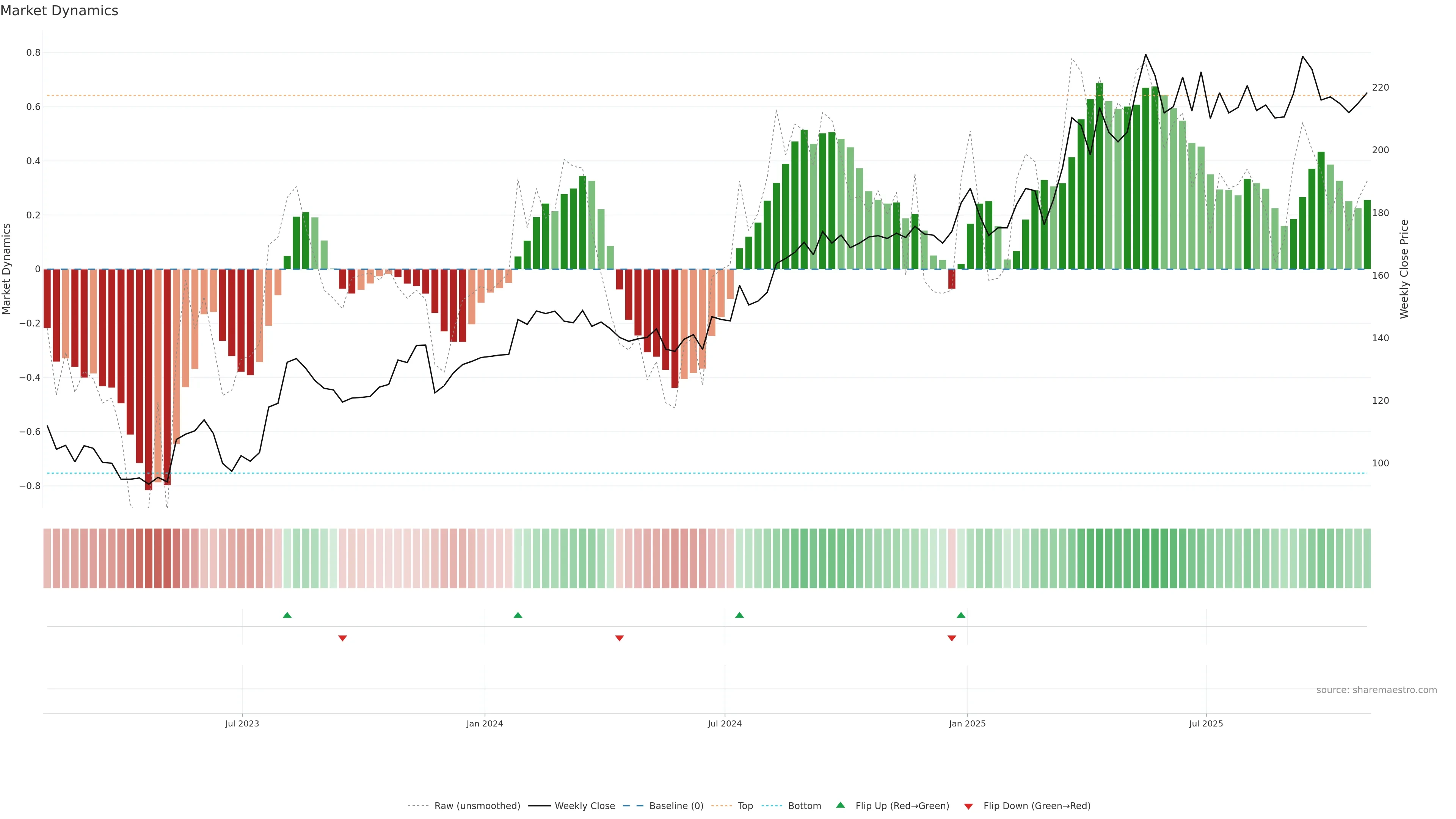Click the red flip-down triangle in spring 2024
This screenshot has height=819, width=1456.
tap(620, 638)
